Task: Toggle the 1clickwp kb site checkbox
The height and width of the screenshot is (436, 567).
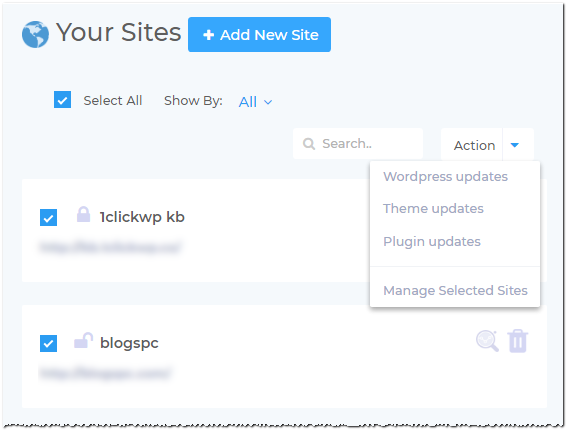Action: (48, 218)
